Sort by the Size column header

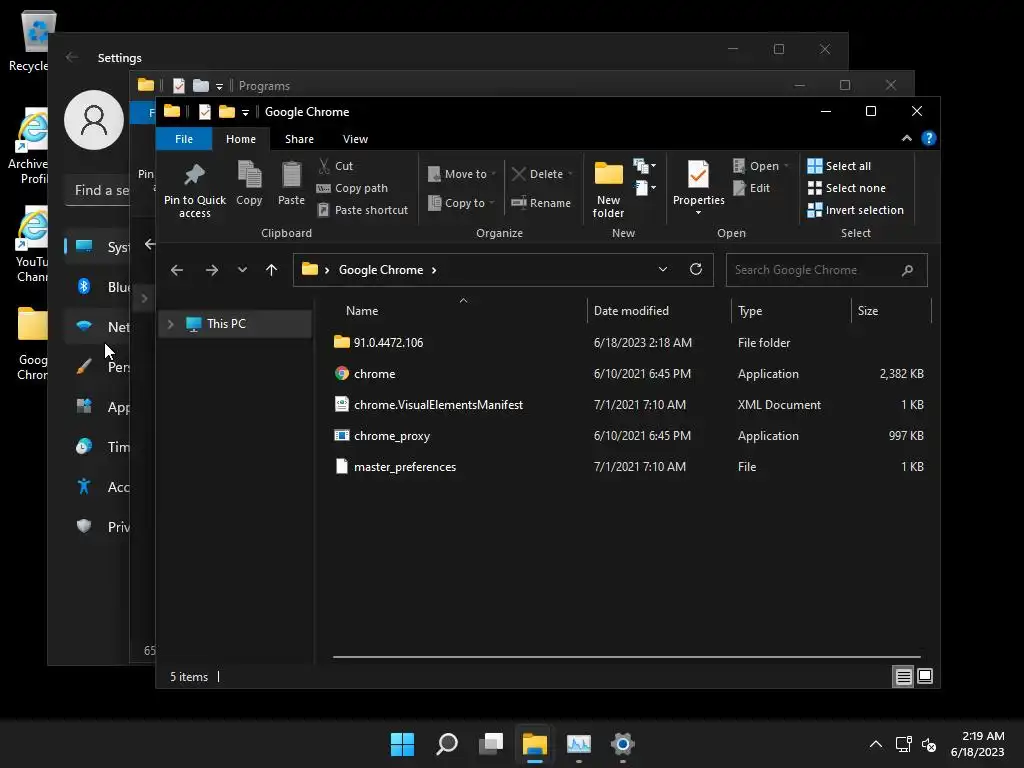coord(868,311)
